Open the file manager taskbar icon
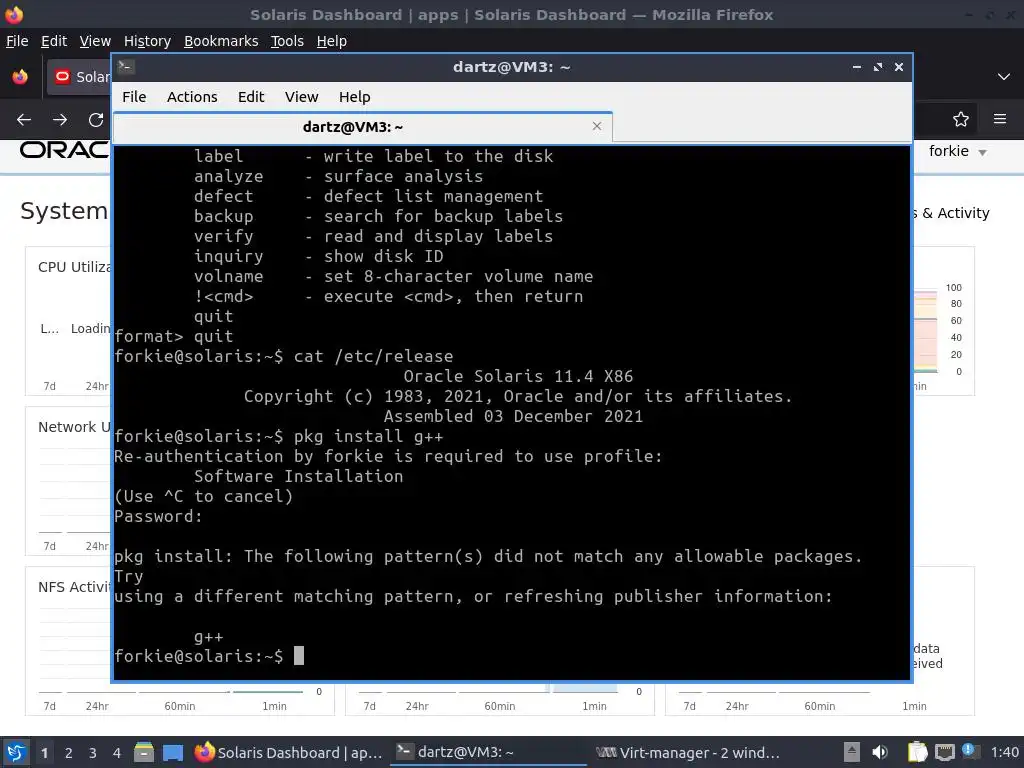This screenshot has width=1024, height=768. pos(144,752)
